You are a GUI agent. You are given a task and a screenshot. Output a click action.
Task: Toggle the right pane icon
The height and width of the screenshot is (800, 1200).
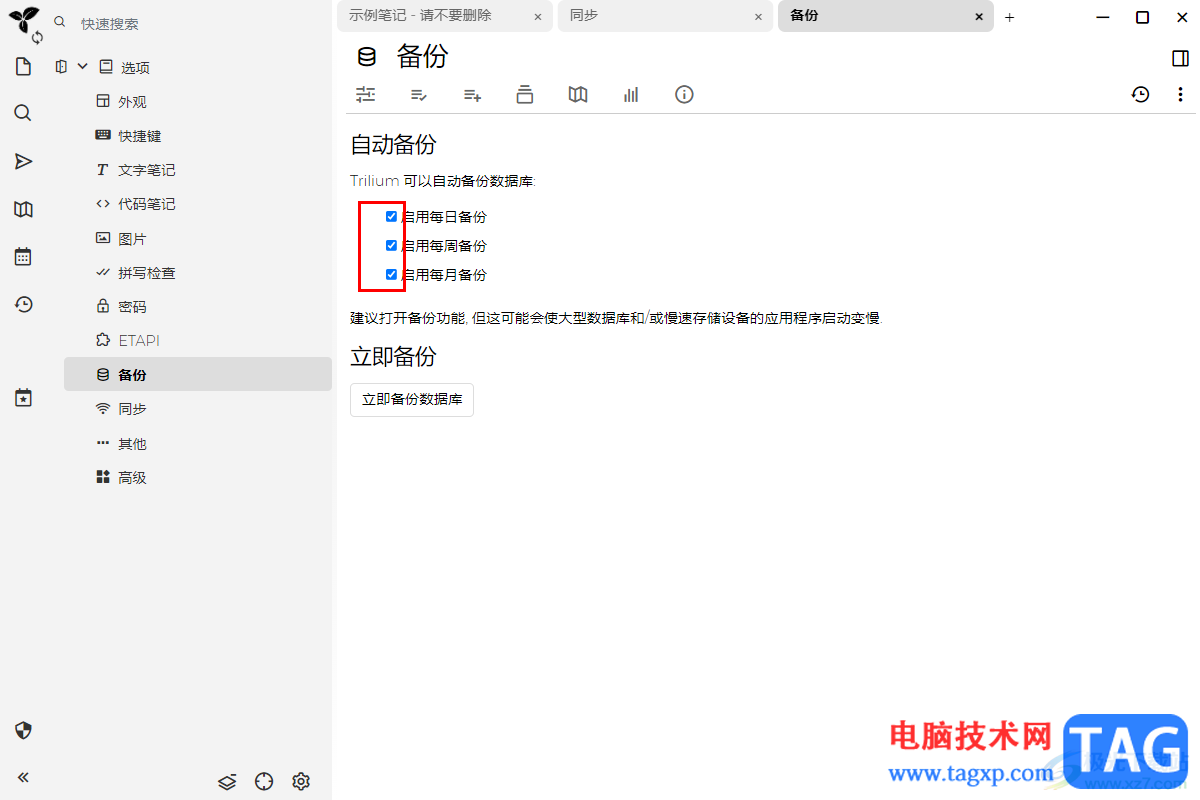pyautogui.click(x=1180, y=58)
